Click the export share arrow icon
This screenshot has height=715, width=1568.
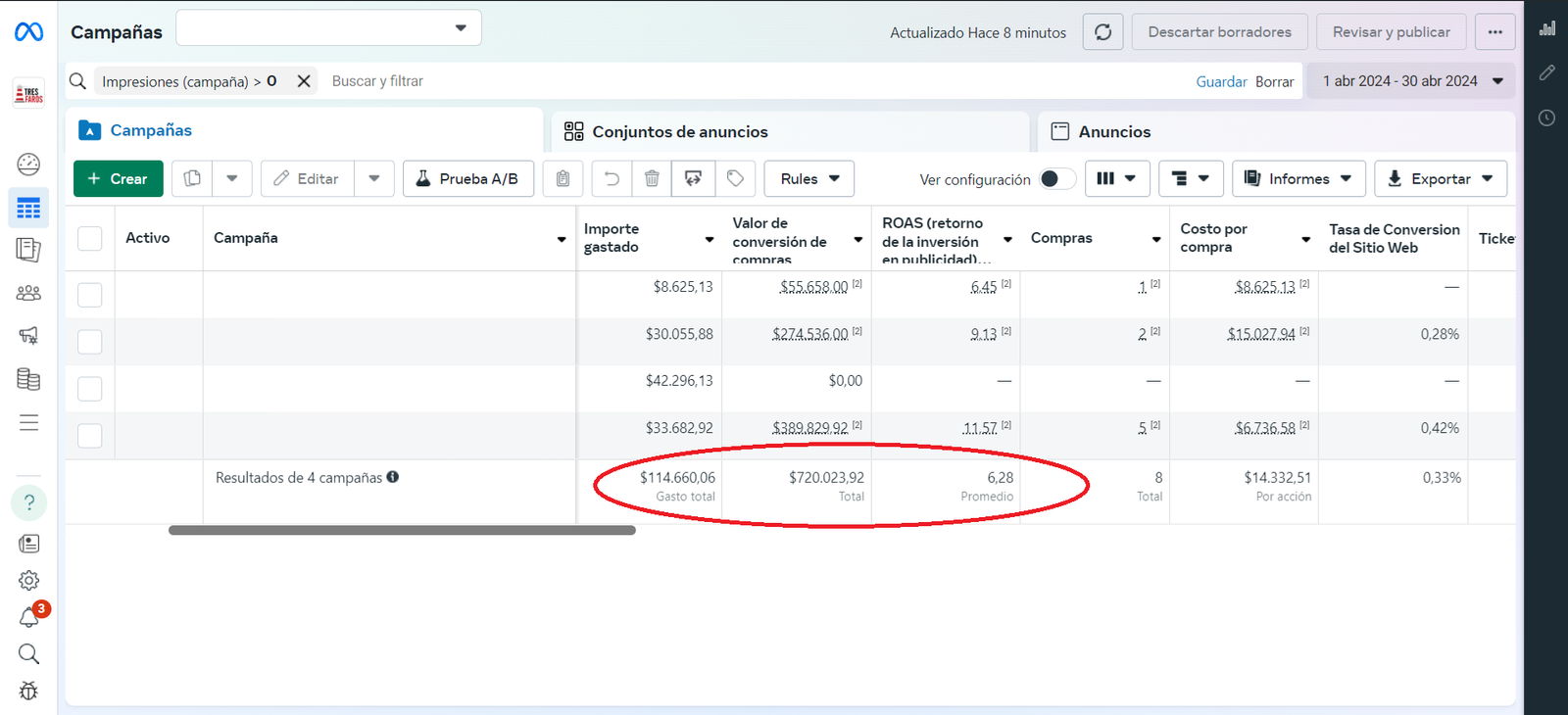coord(693,178)
